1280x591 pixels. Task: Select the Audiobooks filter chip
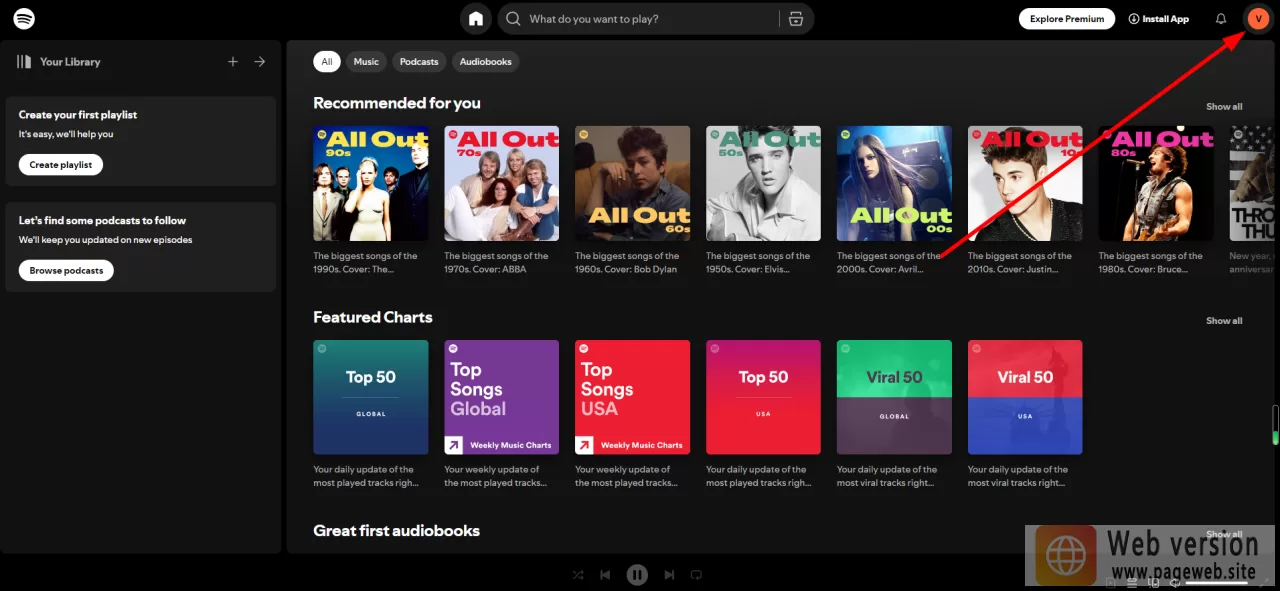486,62
